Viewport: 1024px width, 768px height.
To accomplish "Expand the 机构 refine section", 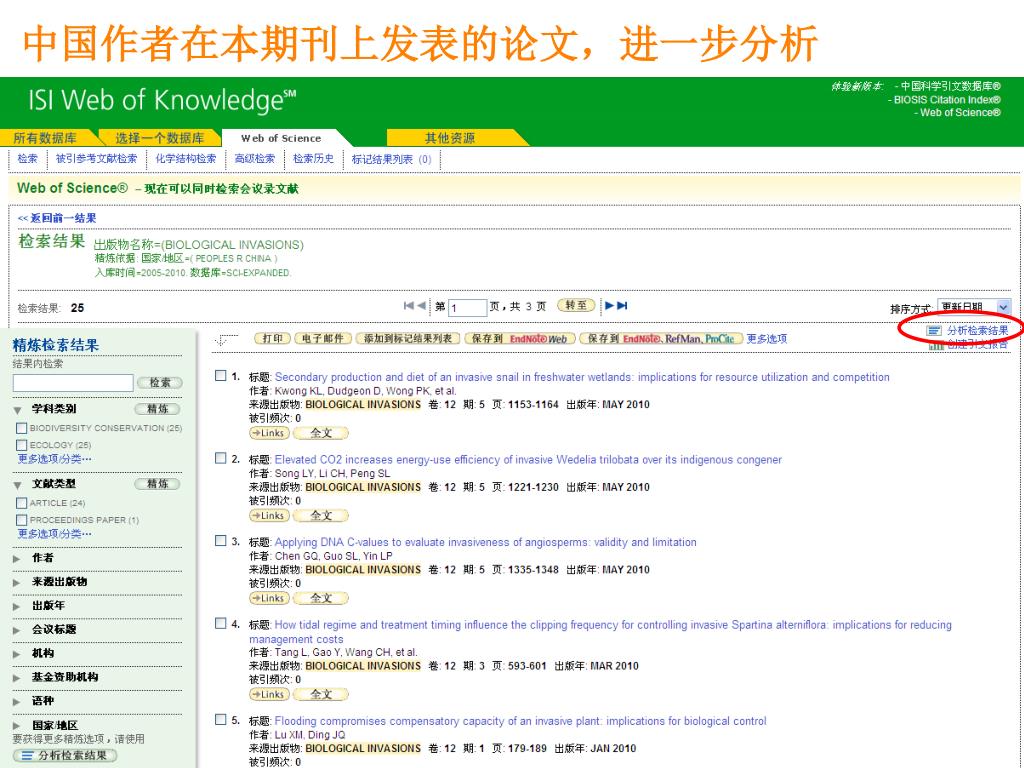I will coord(18,654).
